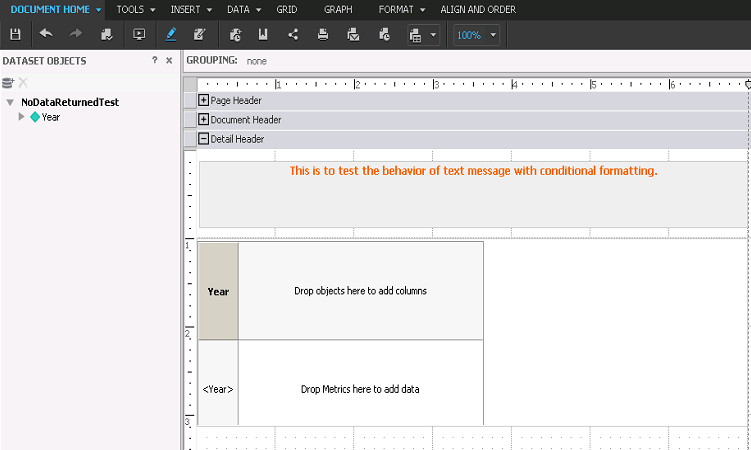Collapse the NoDataReturnedTest dataset
Screen dimensions: 751x450
point(10,102)
